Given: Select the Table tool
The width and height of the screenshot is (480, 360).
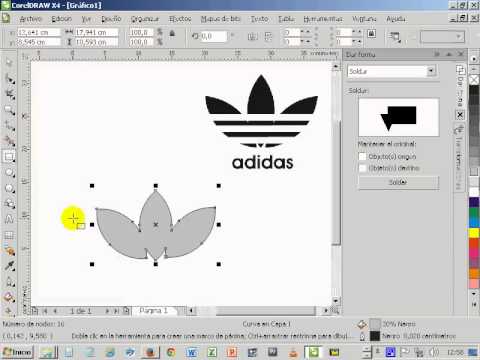Looking at the screenshot, I should pos(9,235).
